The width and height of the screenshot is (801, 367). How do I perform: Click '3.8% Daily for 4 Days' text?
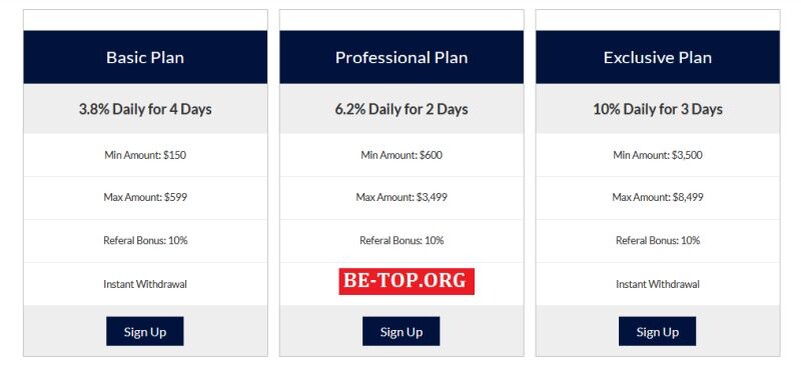click(145, 109)
